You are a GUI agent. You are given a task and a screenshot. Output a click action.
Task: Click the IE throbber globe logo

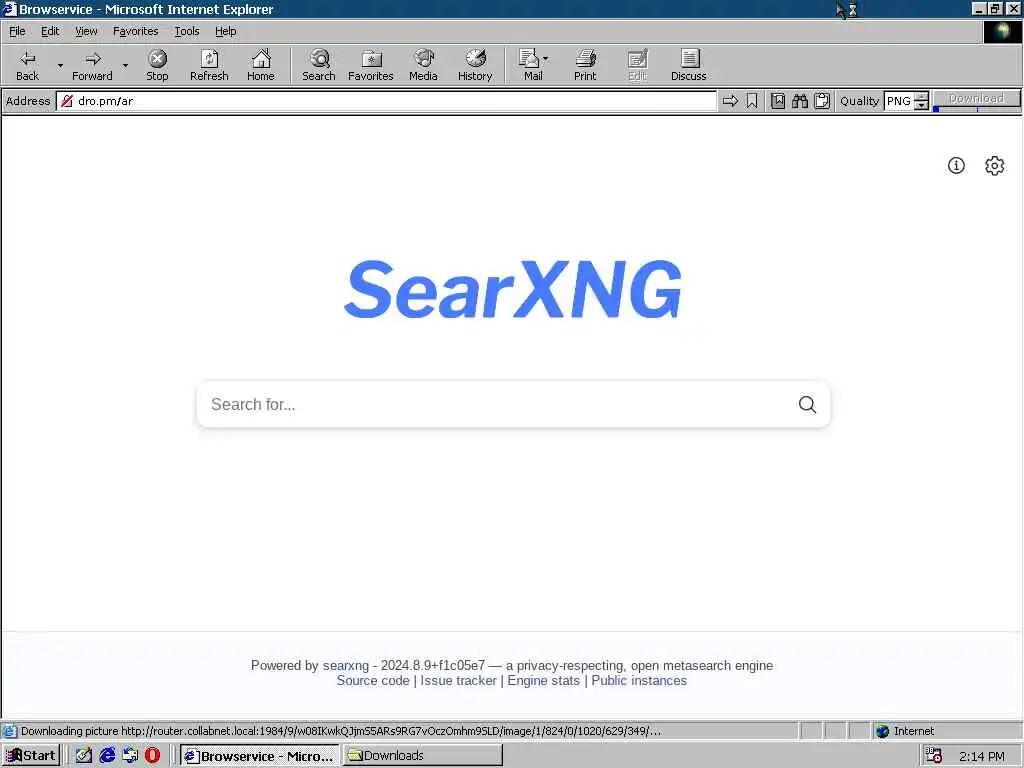[1002, 32]
